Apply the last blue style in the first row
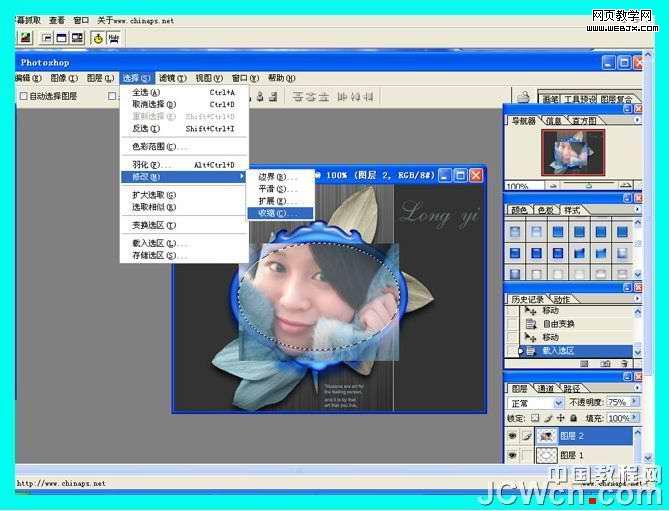Screen dimensions: 669x511 click(x=622, y=232)
